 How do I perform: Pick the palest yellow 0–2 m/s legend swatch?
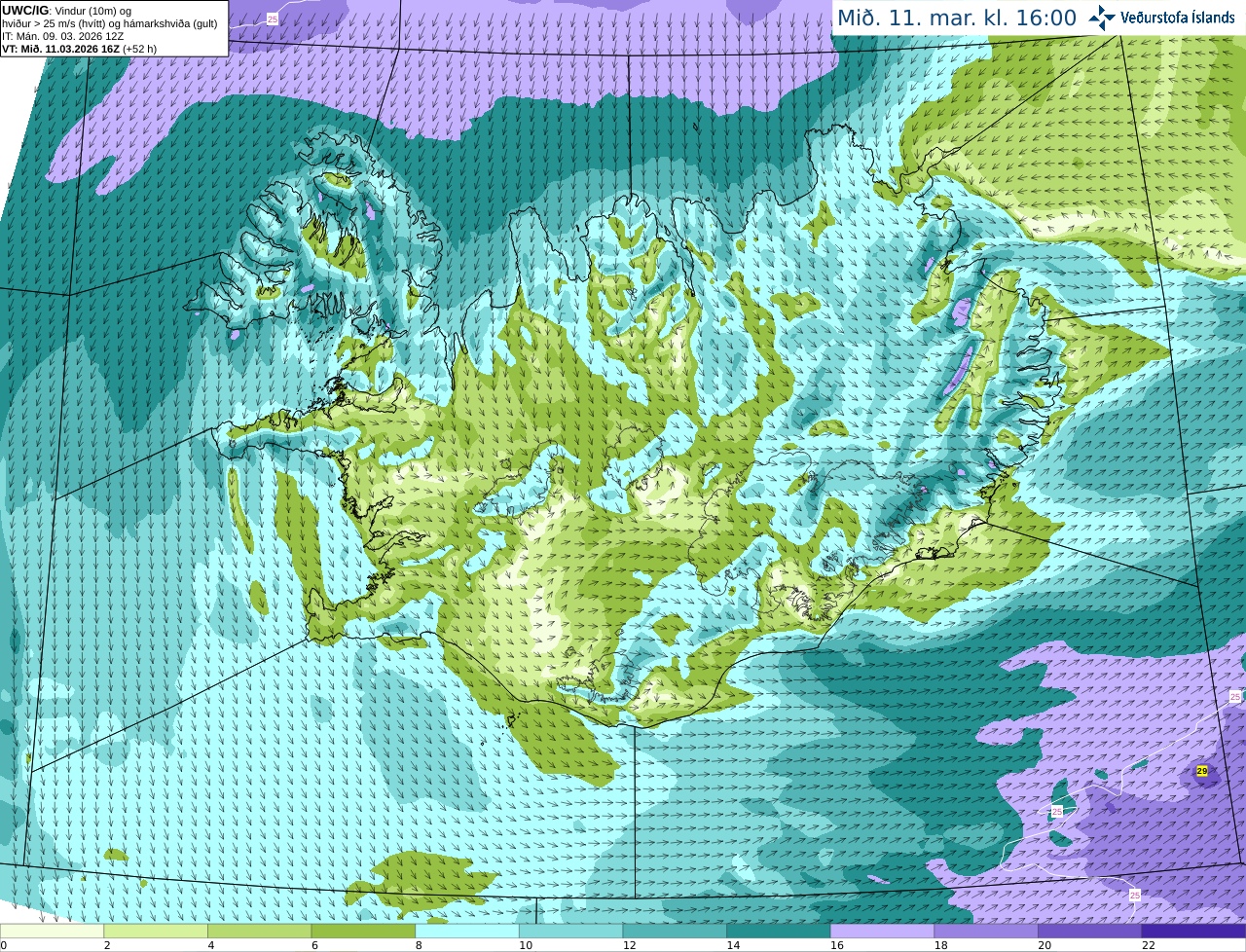[x=52, y=932]
